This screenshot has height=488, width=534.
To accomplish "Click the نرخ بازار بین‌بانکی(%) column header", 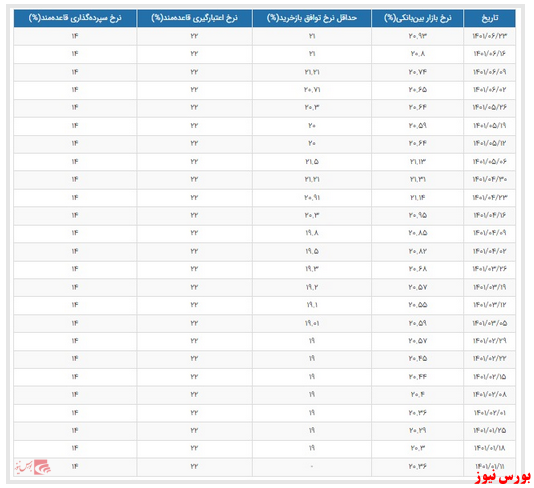I will tap(417, 18).
